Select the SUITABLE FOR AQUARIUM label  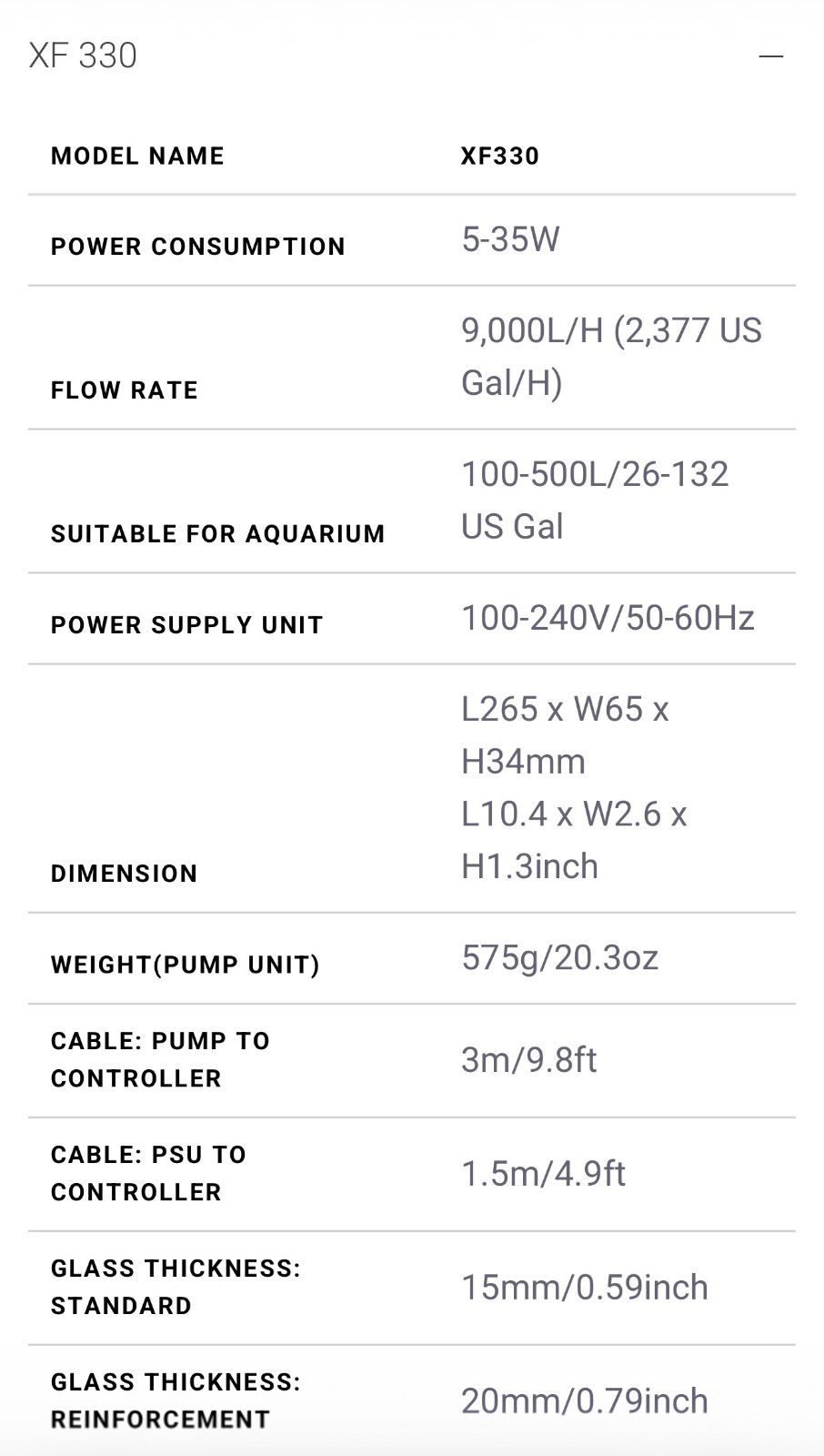pos(217,534)
